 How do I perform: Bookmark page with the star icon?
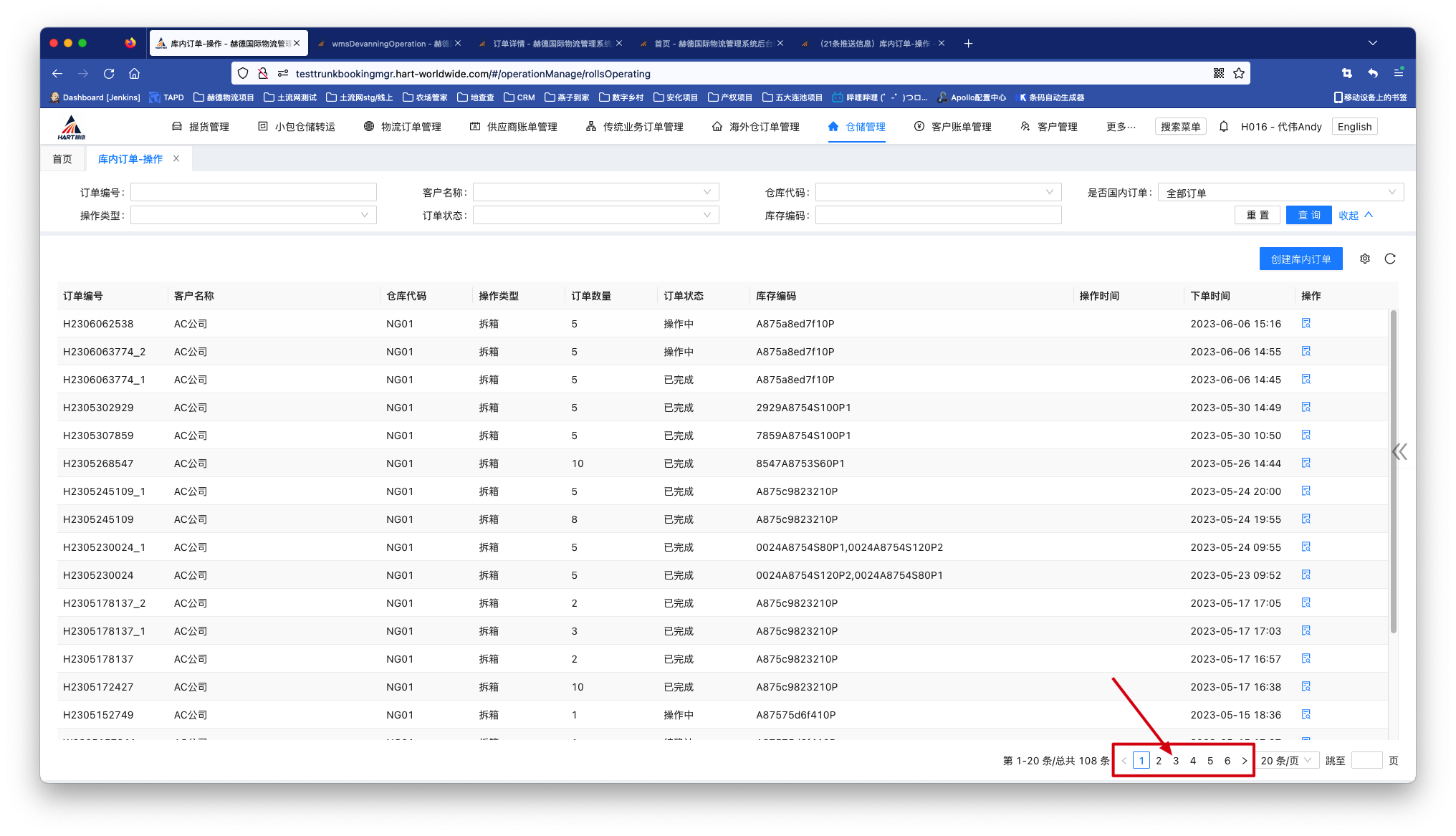(x=1239, y=73)
